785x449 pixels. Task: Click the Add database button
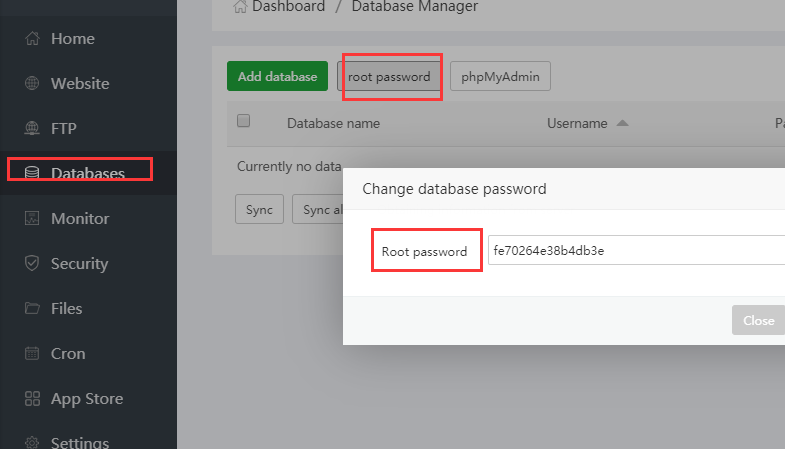point(277,77)
